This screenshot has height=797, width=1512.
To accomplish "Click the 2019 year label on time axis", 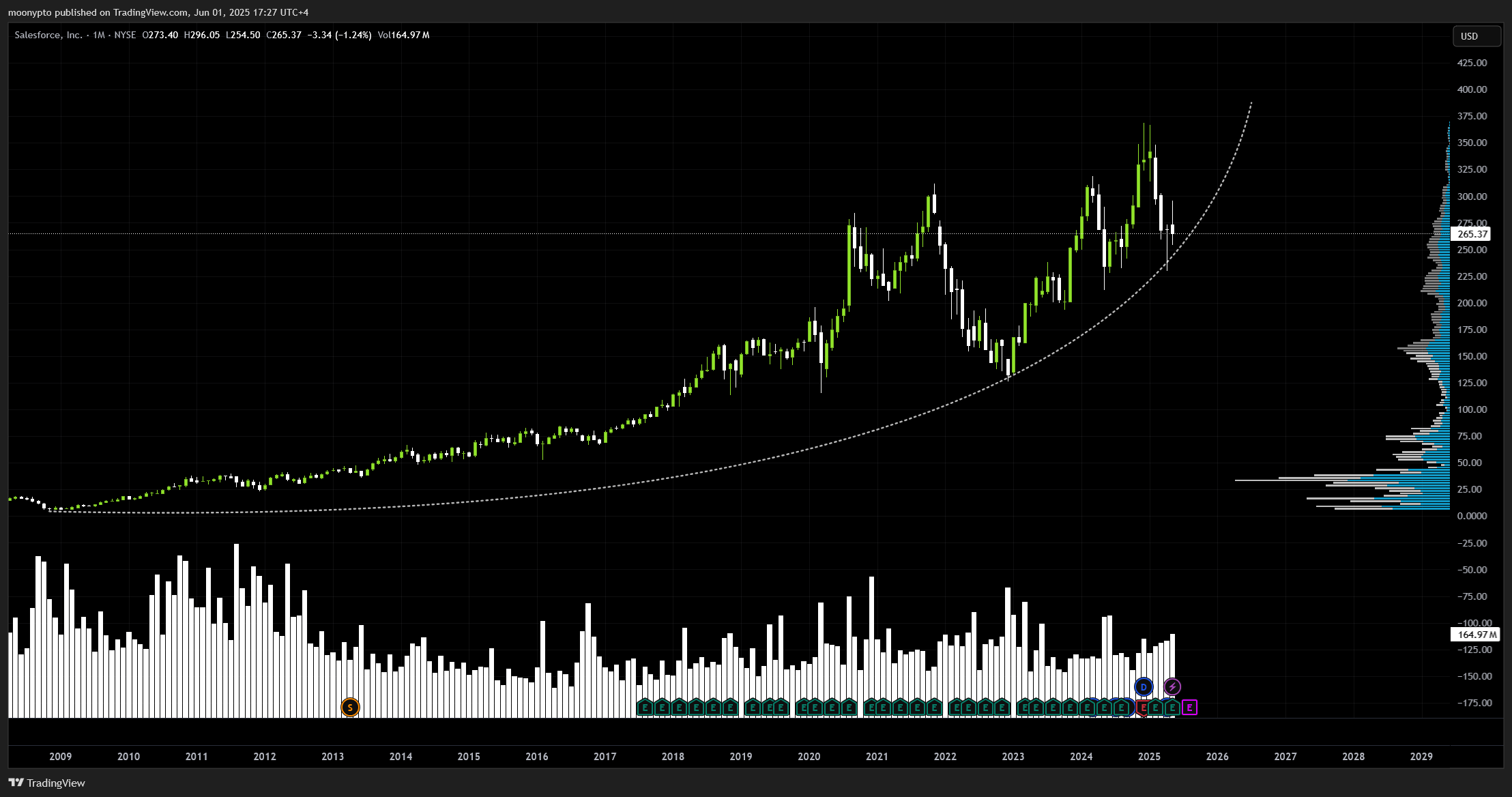I will 741,756.
